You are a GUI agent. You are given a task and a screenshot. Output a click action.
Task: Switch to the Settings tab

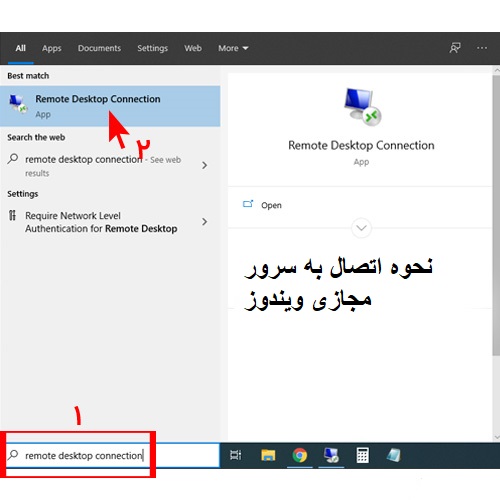pos(152,48)
